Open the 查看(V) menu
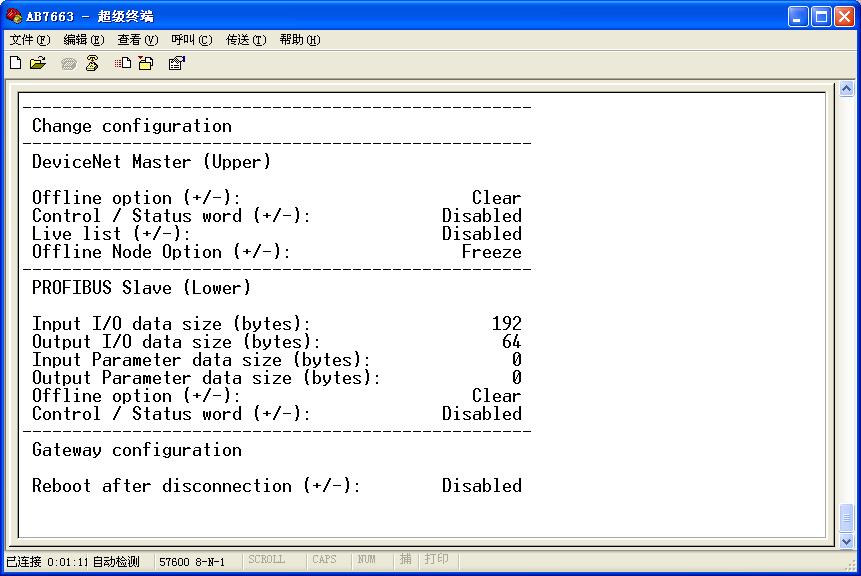 [x=137, y=40]
